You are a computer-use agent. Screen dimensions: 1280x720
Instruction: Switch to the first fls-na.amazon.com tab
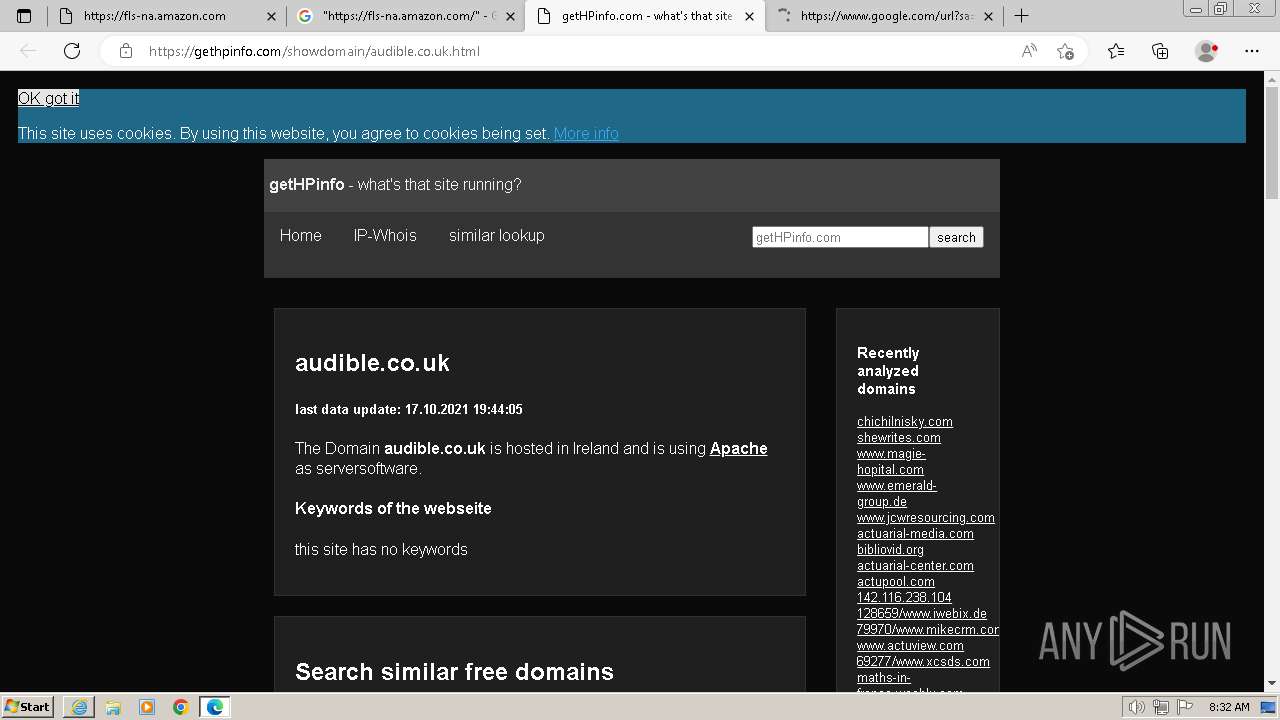pyautogui.click(x=166, y=16)
